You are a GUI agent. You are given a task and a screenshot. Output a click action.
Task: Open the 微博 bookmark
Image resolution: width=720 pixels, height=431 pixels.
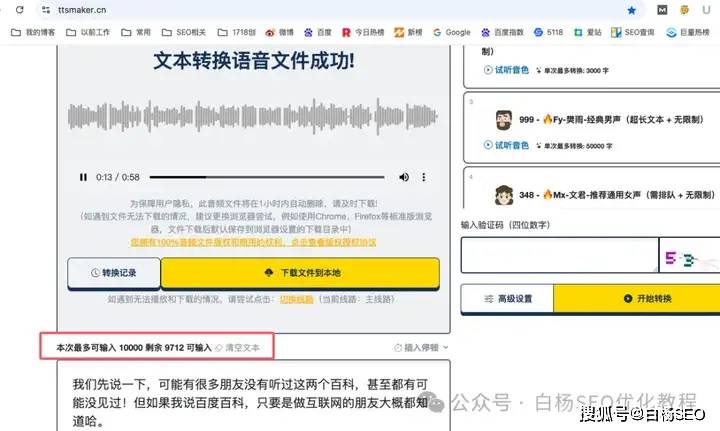pyautogui.click(x=279, y=32)
